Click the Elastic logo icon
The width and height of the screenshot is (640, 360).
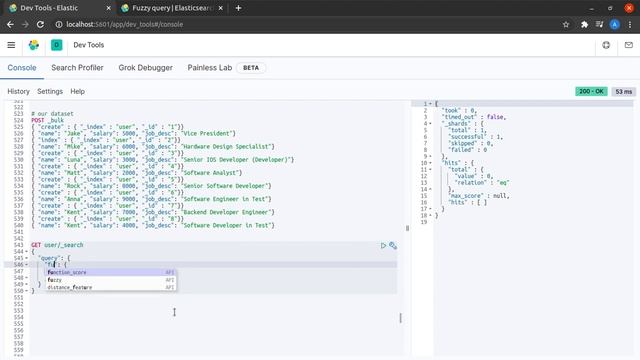(34, 45)
